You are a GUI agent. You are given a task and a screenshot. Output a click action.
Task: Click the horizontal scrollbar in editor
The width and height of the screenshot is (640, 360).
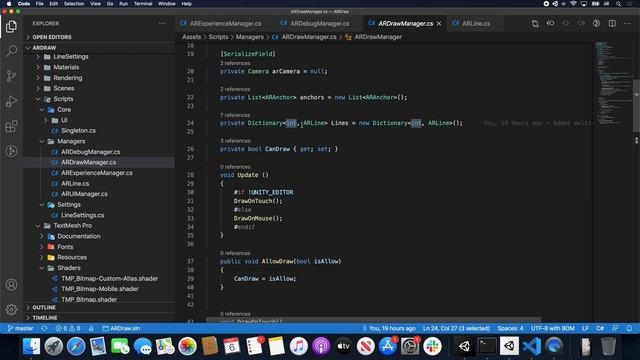(x=373, y=320)
